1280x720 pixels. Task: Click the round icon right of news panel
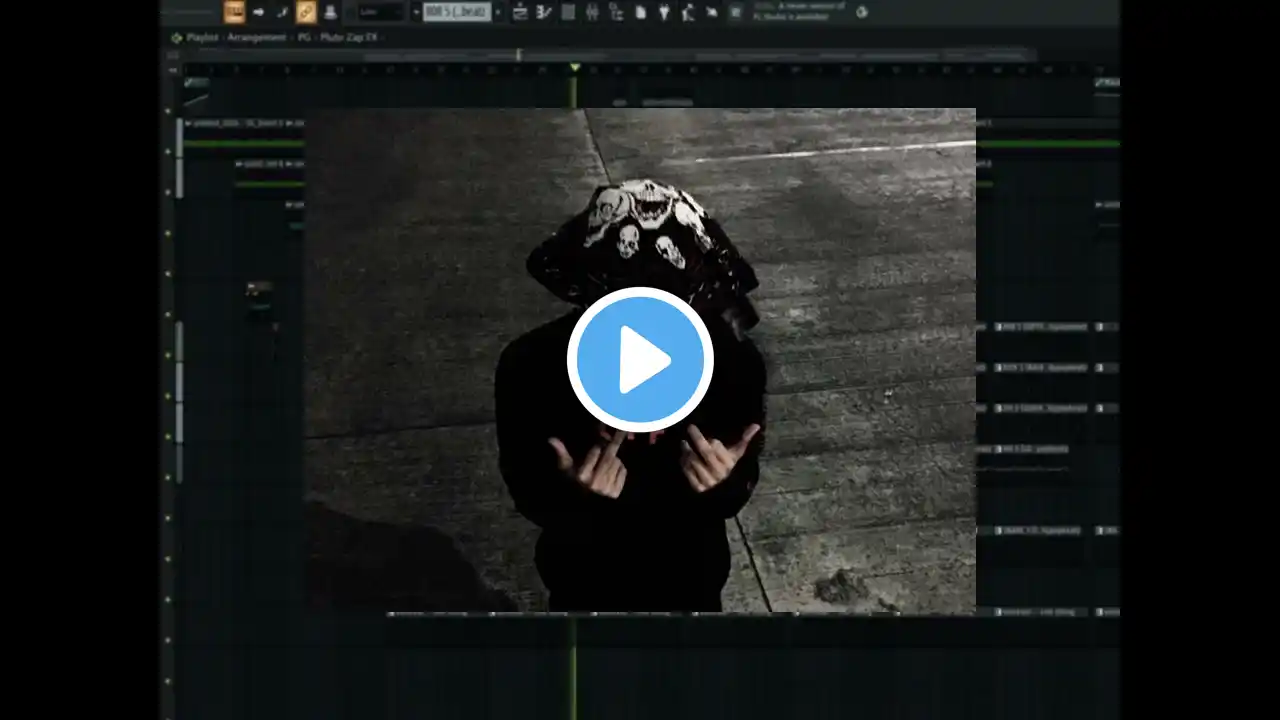pos(862,12)
